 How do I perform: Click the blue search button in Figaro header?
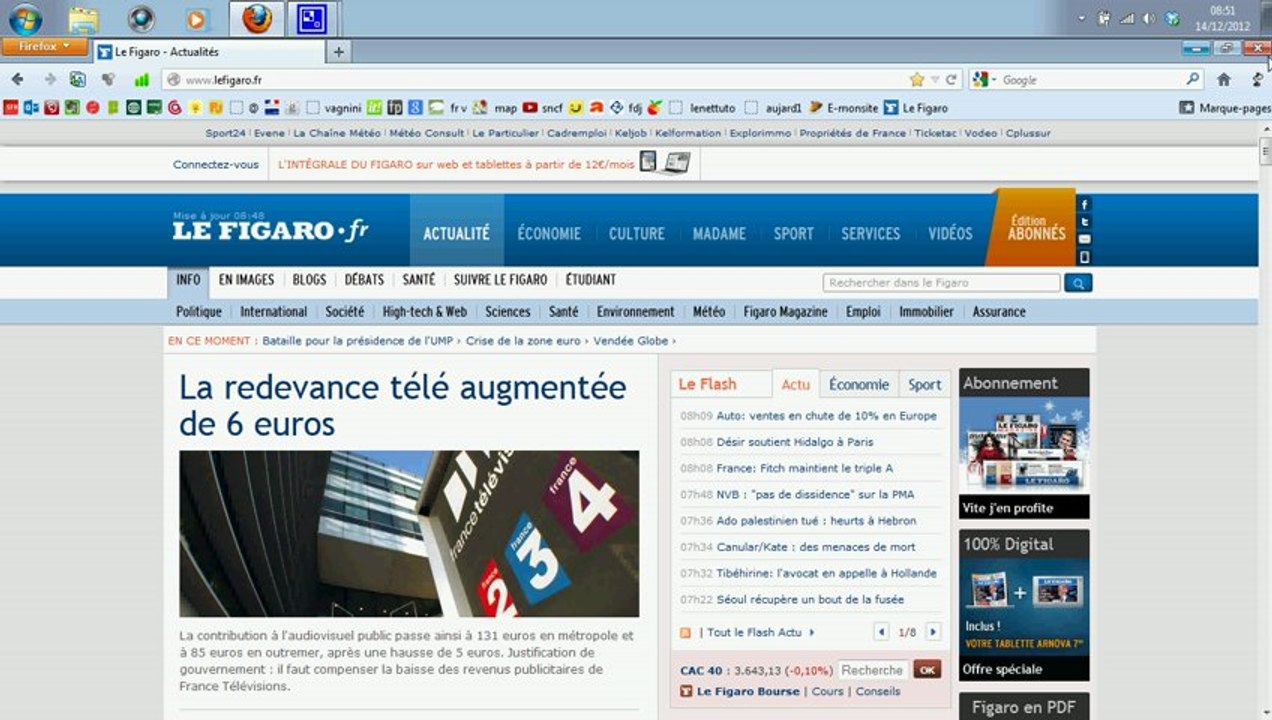(x=1078, y=283)
